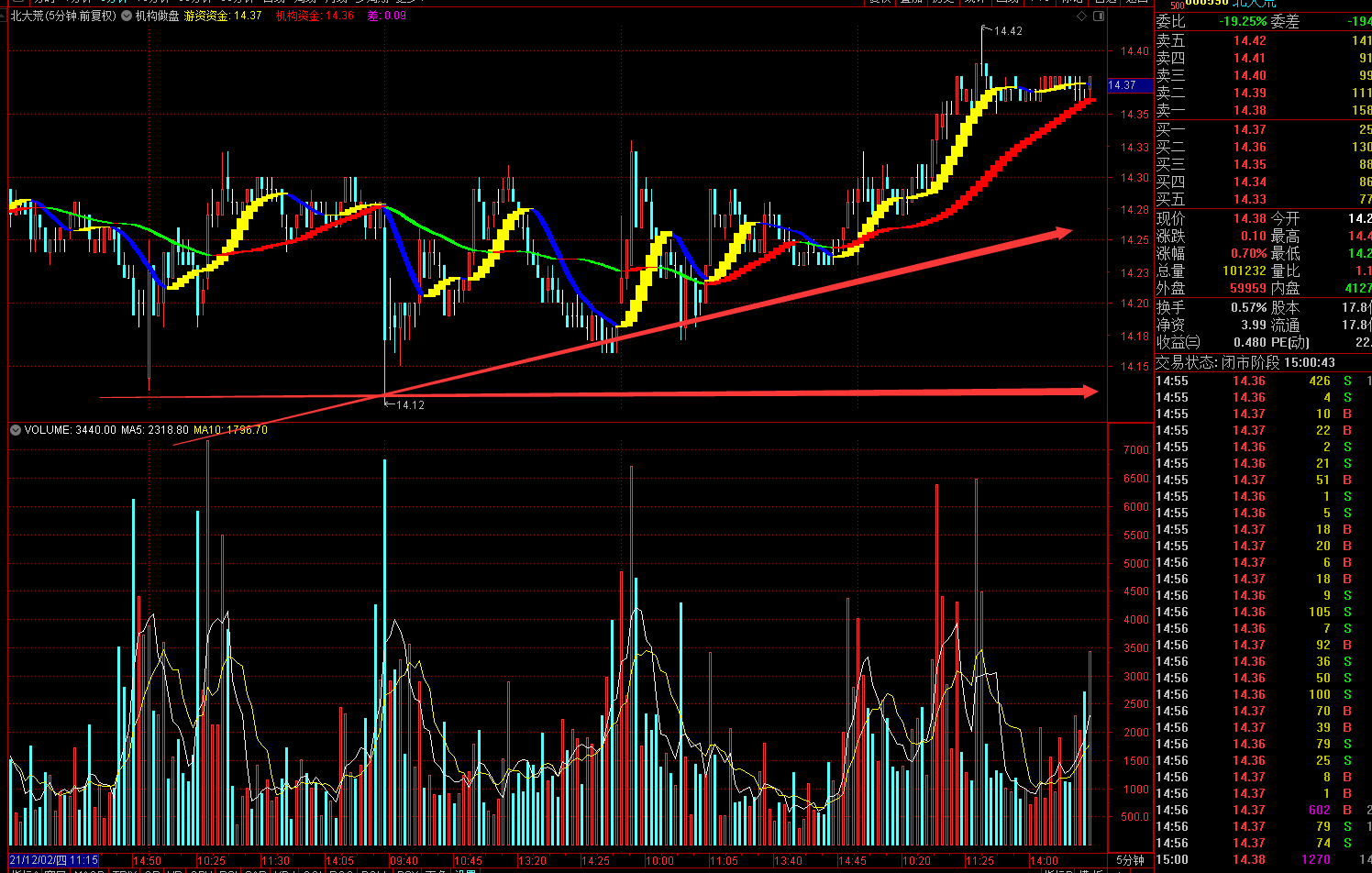Click the 现价 14.38 field
The width and height of the screenshot is (1372, 873).
tap(1212, 218)
